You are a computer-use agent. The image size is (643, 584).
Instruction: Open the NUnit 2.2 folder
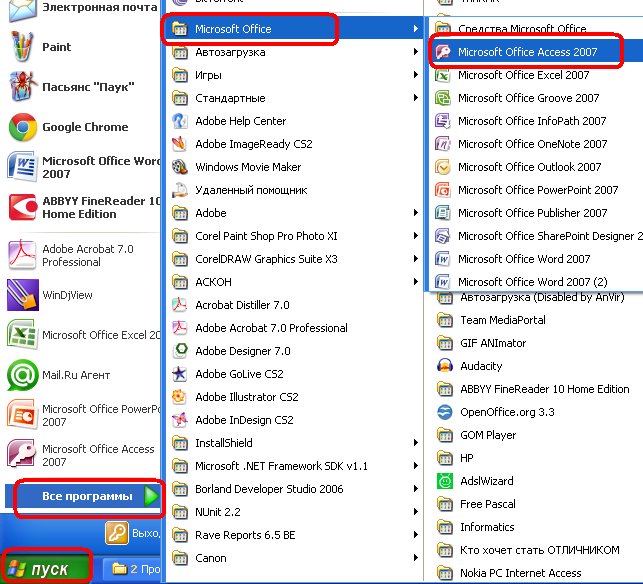point(294,512)
